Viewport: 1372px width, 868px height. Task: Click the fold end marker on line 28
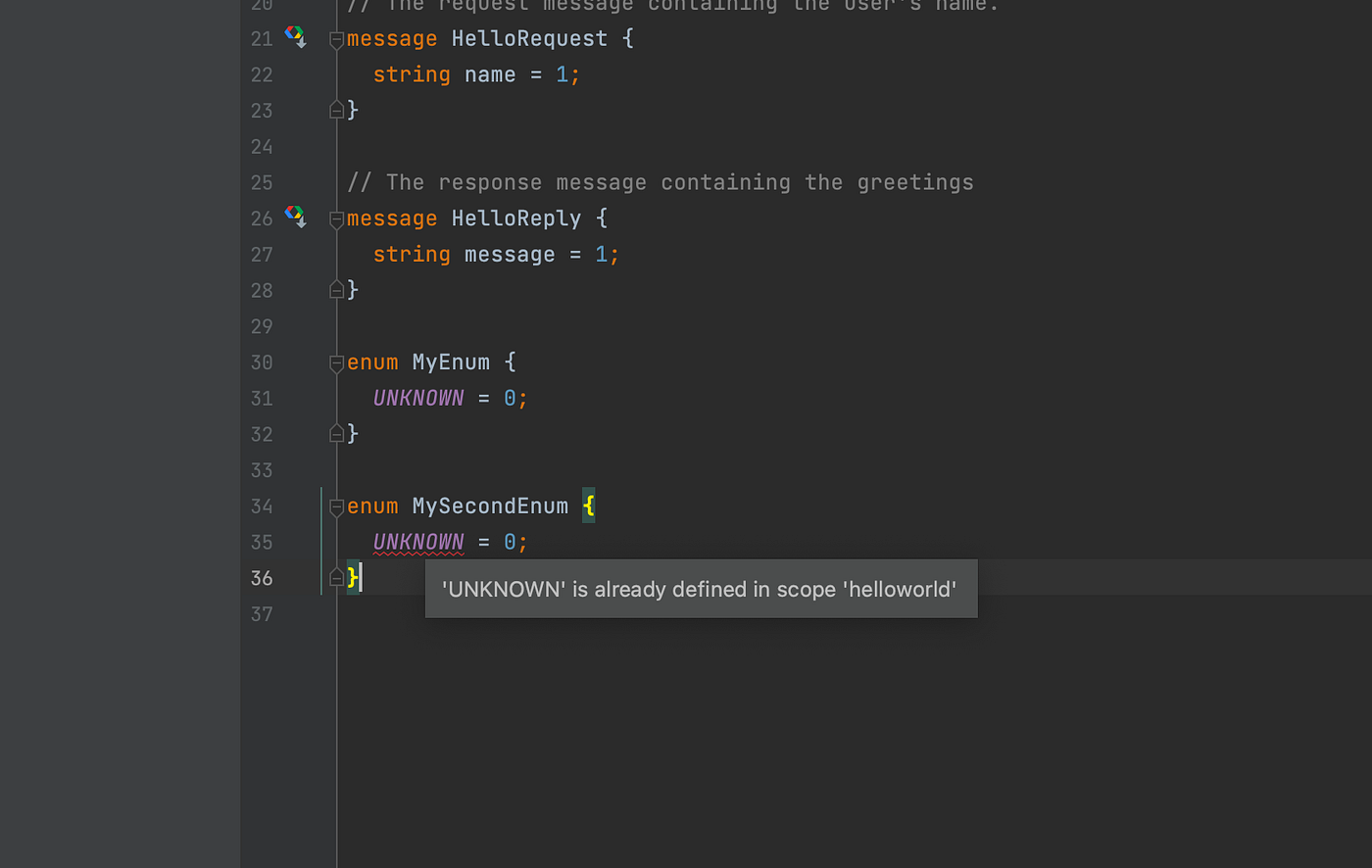click(336, 289)
